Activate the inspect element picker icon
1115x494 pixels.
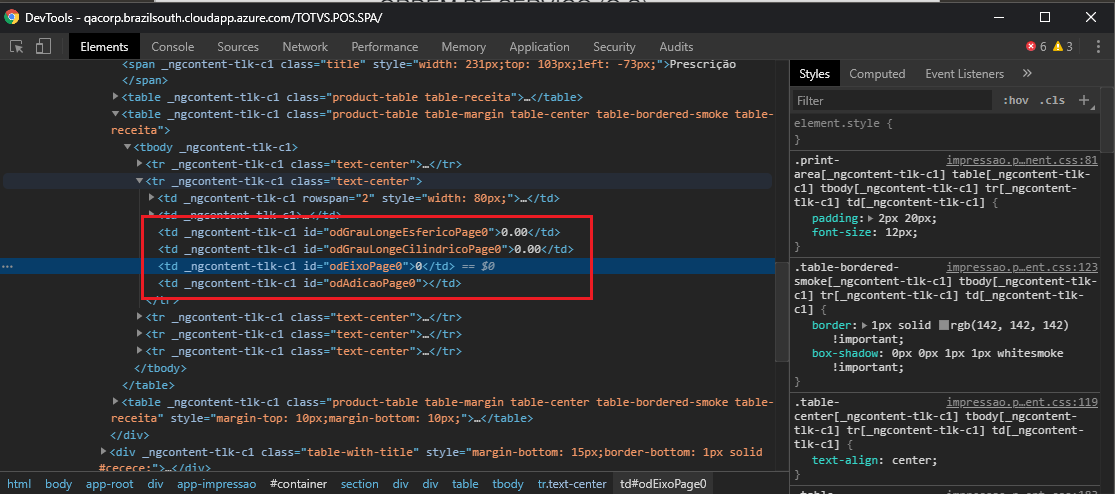click(x=17, y=46)
